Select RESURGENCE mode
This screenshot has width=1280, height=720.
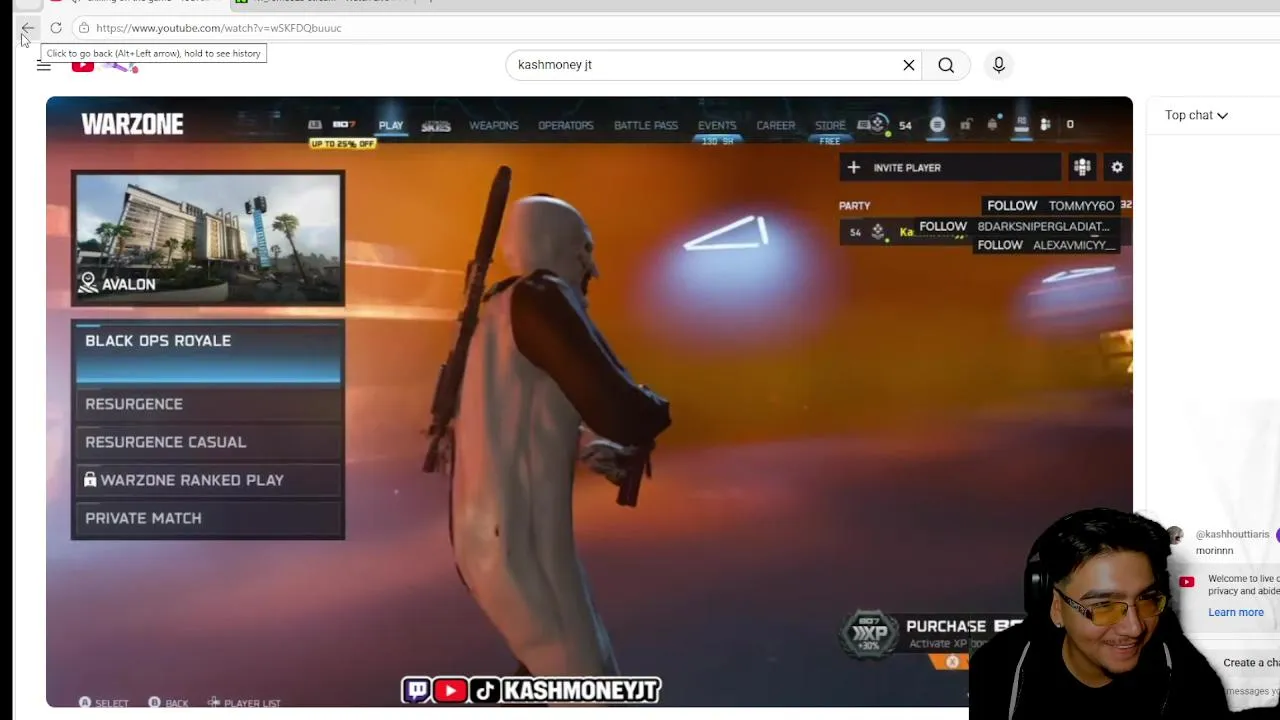pos(208,404)
